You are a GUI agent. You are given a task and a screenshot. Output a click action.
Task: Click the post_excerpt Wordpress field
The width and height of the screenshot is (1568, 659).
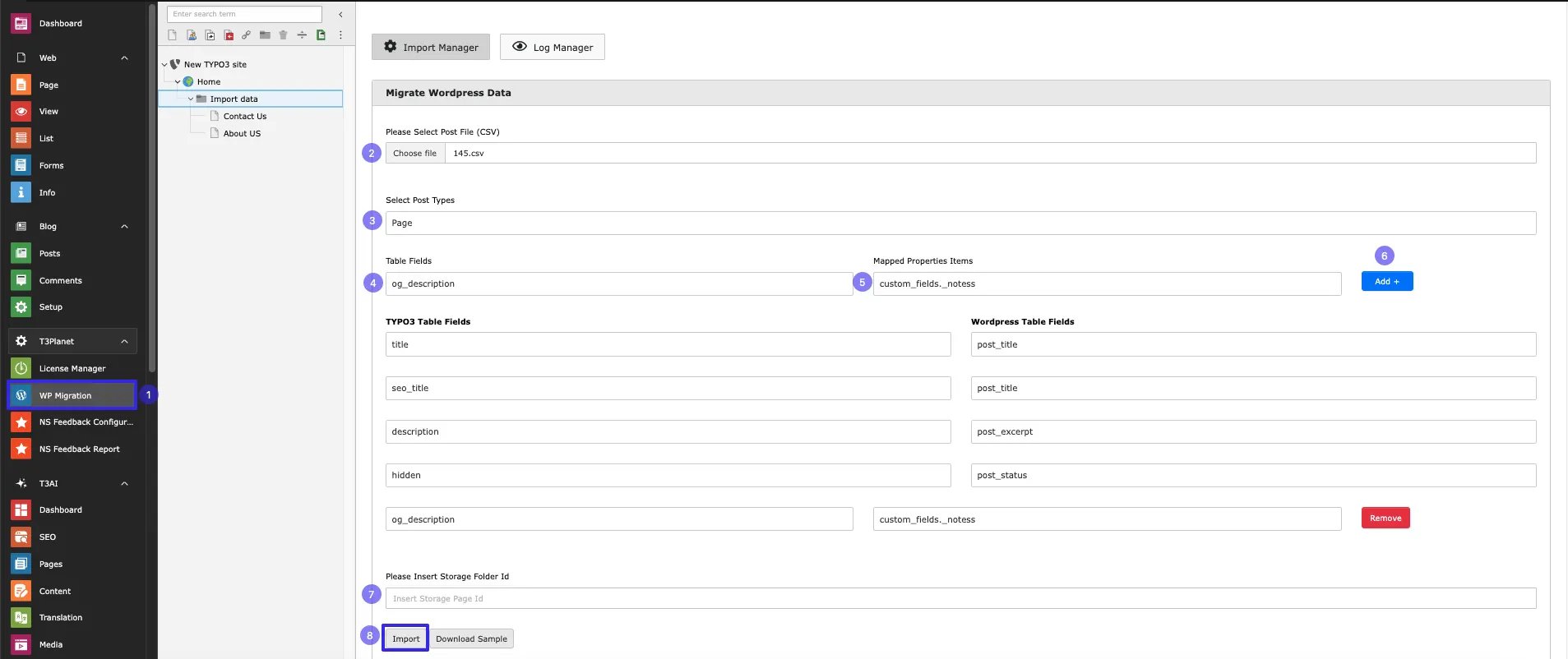pos(1253,431)
